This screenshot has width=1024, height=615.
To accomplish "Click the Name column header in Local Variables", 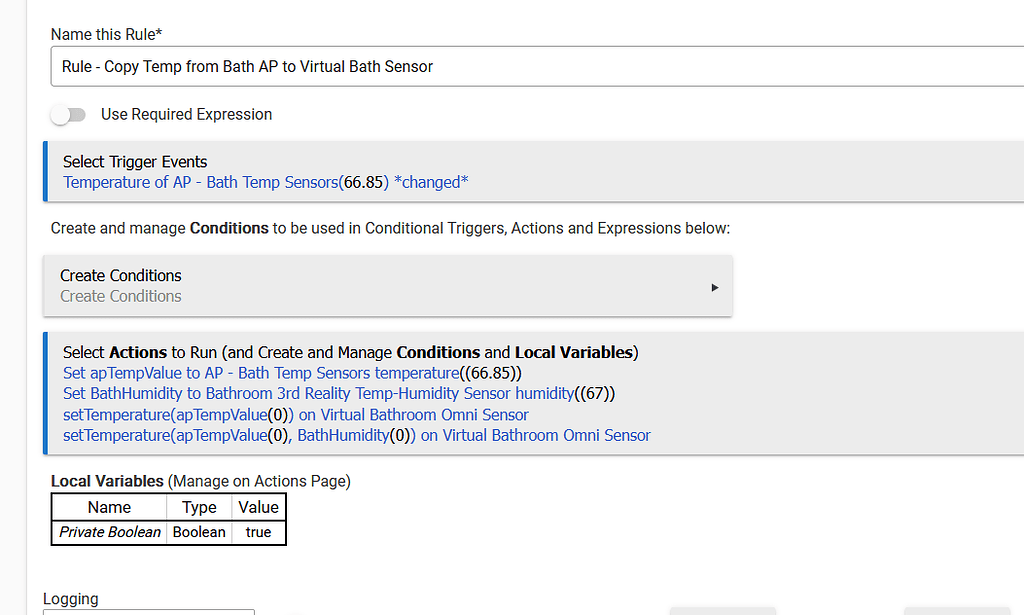I will coord(108,507).
